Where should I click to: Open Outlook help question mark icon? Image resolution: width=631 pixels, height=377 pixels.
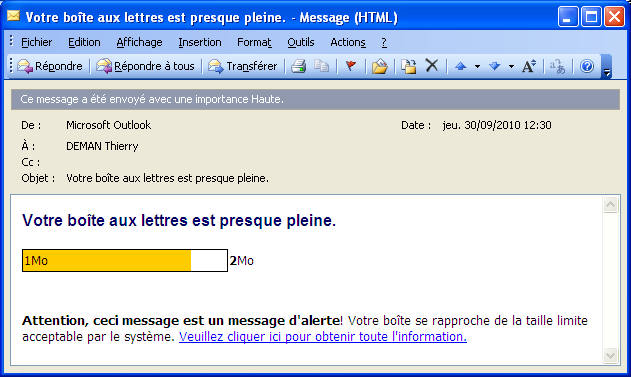(x=587, y=66)
